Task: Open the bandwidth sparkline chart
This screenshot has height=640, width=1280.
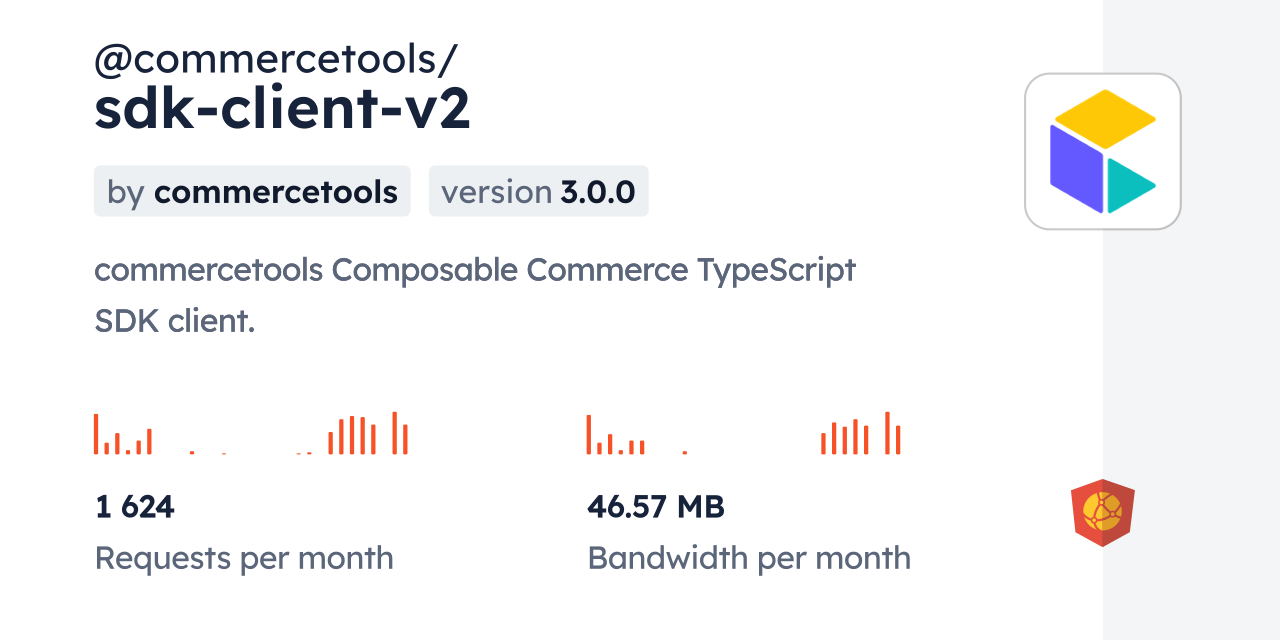Action: pyautogui.click(x=744, y=434)
